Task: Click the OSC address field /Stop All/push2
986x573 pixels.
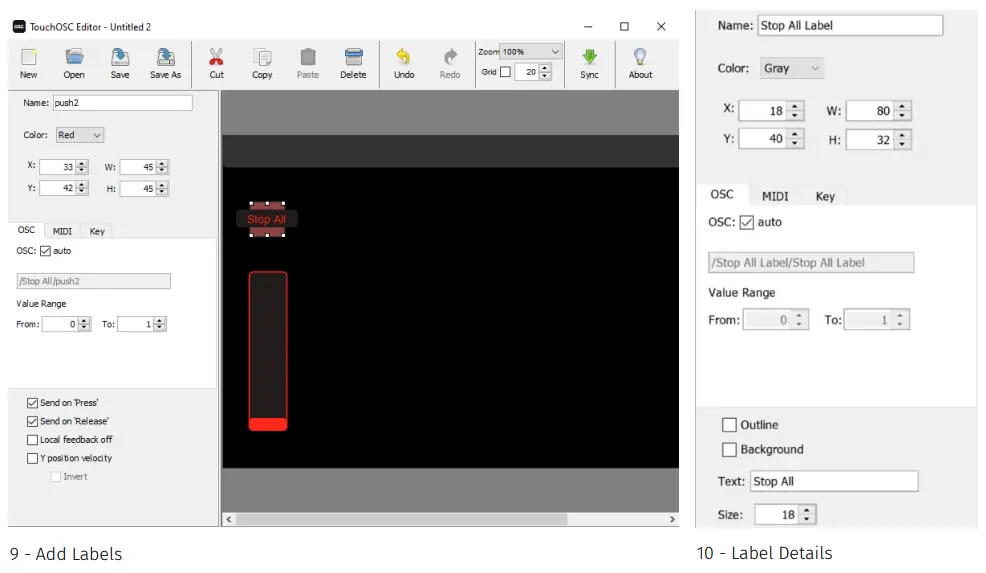Action: pos(94,281)
